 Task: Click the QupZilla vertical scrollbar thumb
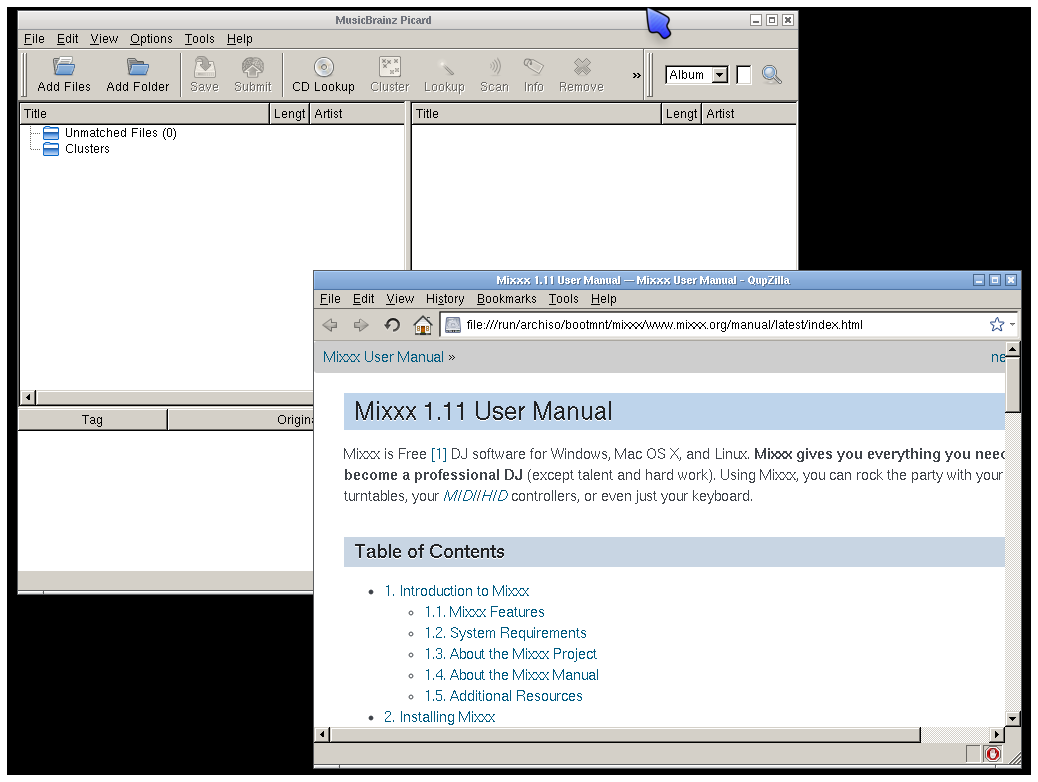(1012, 384)
